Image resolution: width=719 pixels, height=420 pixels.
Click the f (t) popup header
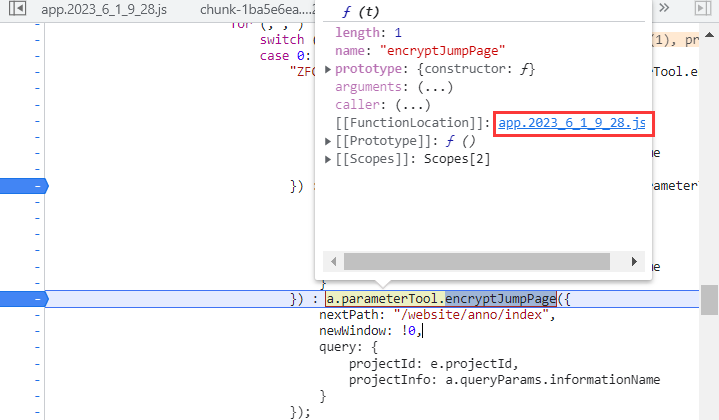362,13
